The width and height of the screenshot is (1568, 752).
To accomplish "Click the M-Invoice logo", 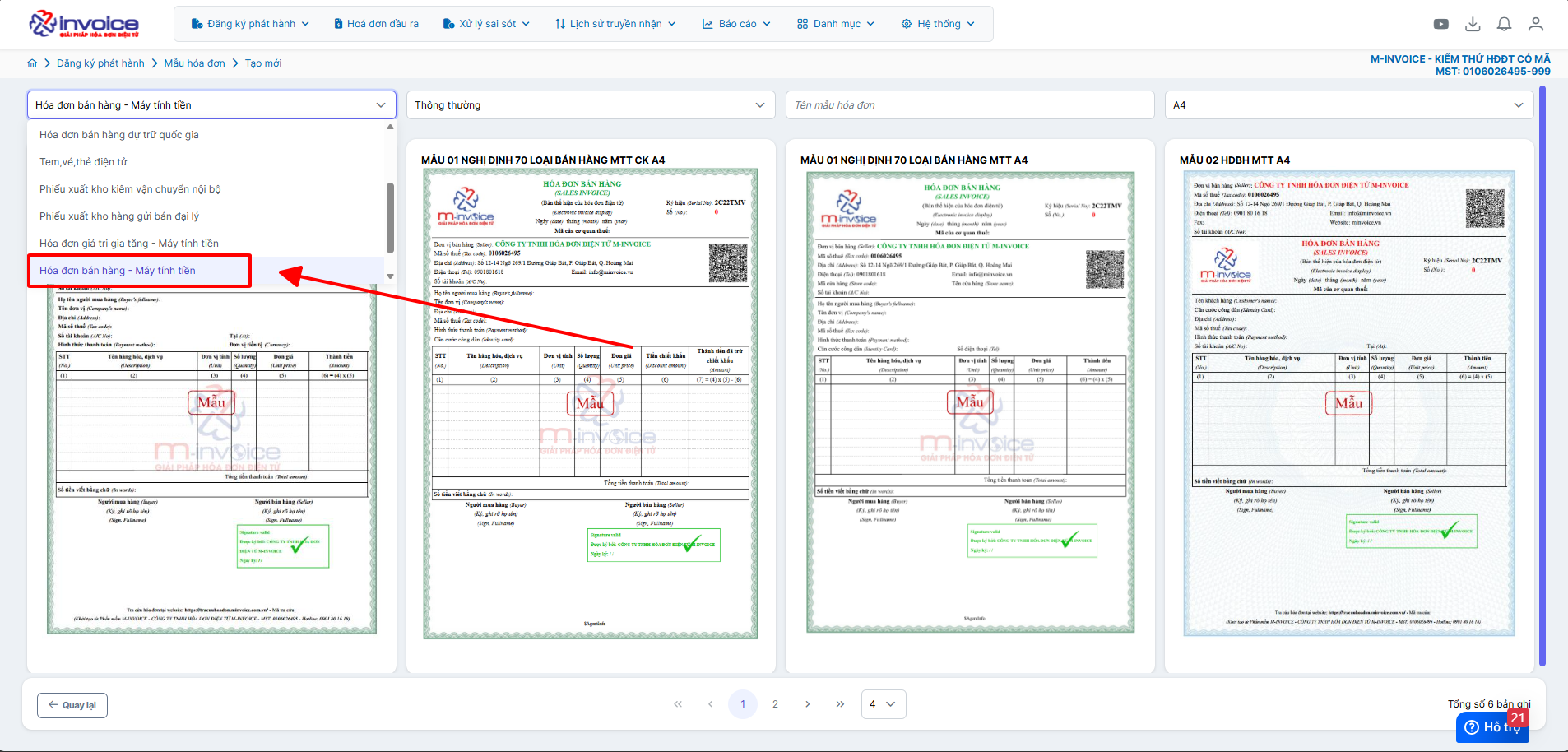I will tap(84, 24).
